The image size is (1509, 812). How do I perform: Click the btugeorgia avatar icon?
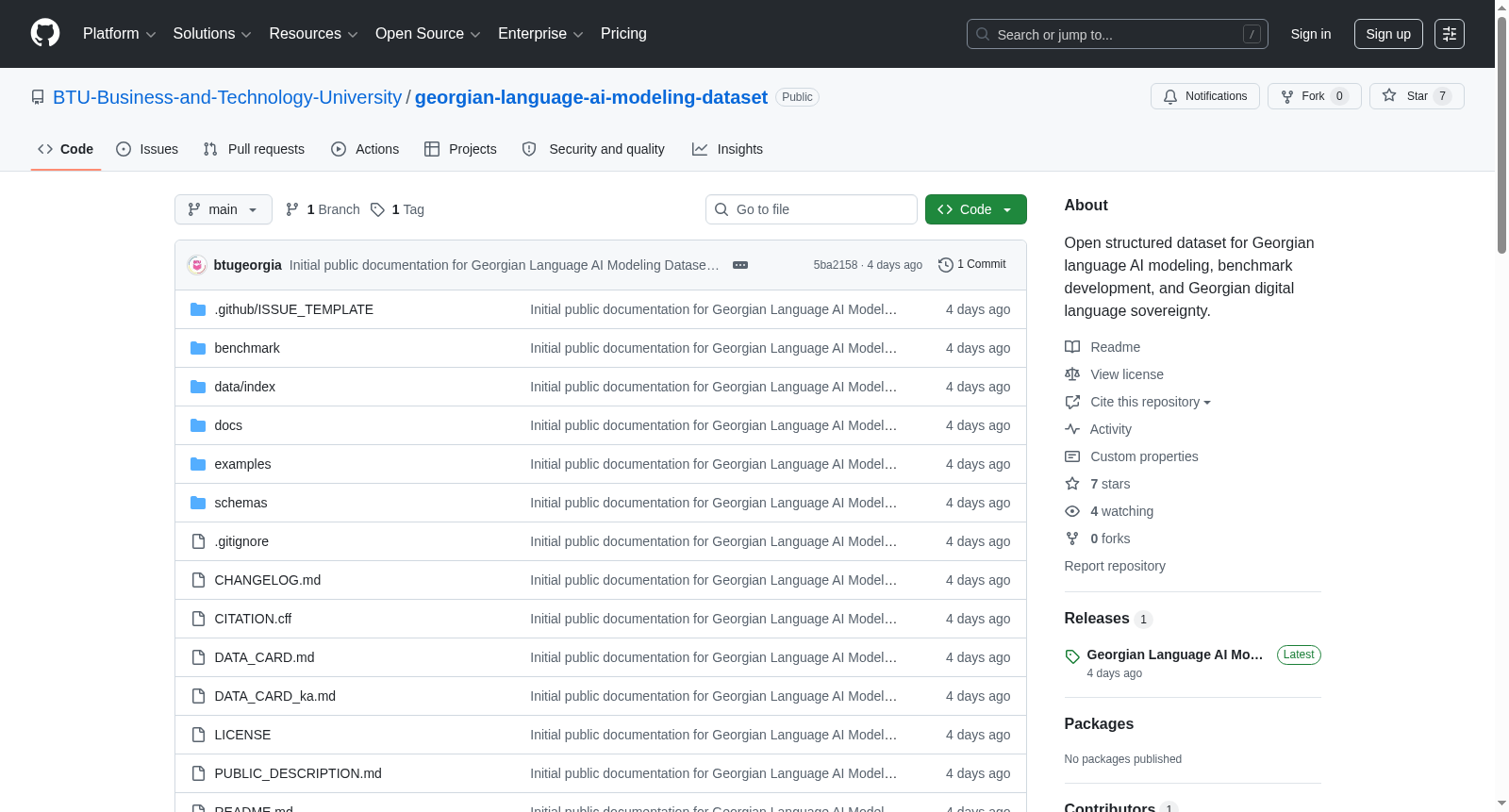[x=197, y=265]
